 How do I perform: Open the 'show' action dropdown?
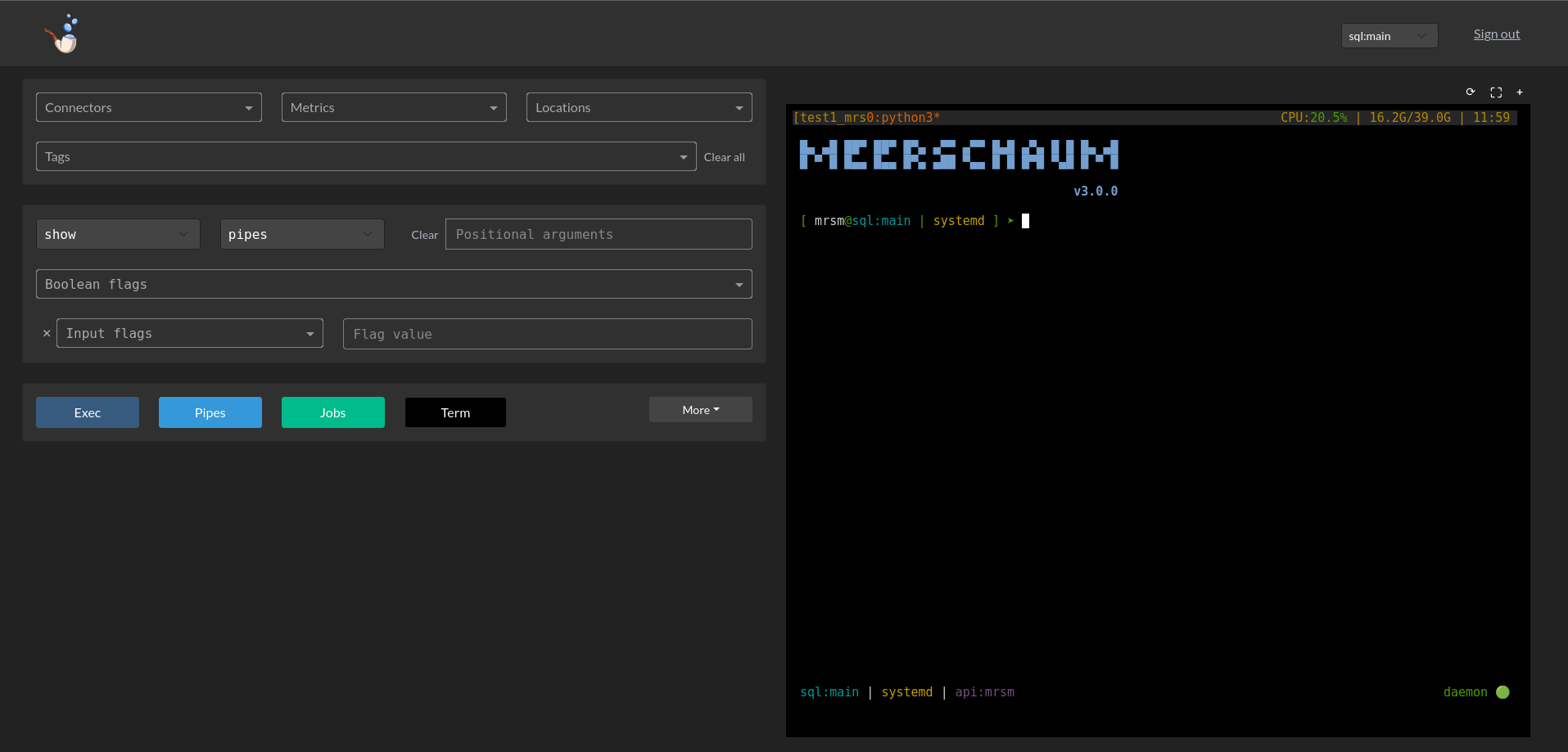pos(118,234)
